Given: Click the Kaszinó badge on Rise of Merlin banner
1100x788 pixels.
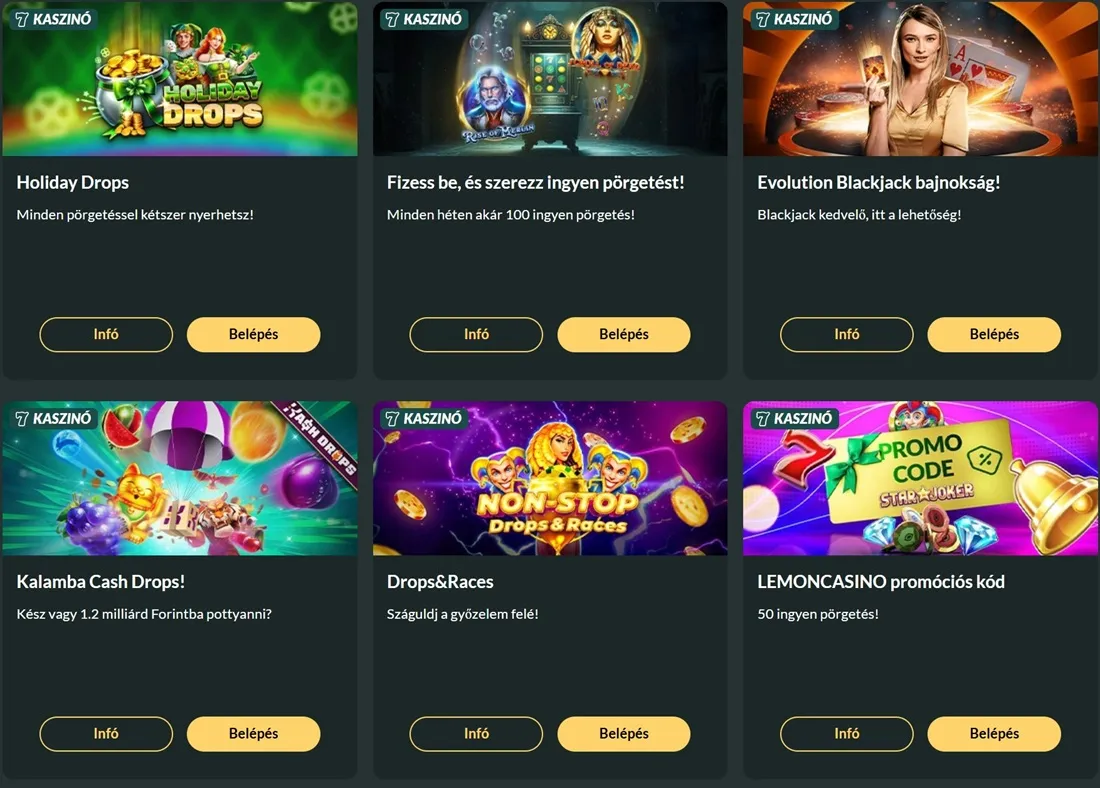Looking at the screenshot, I should [x=424, y=19].
